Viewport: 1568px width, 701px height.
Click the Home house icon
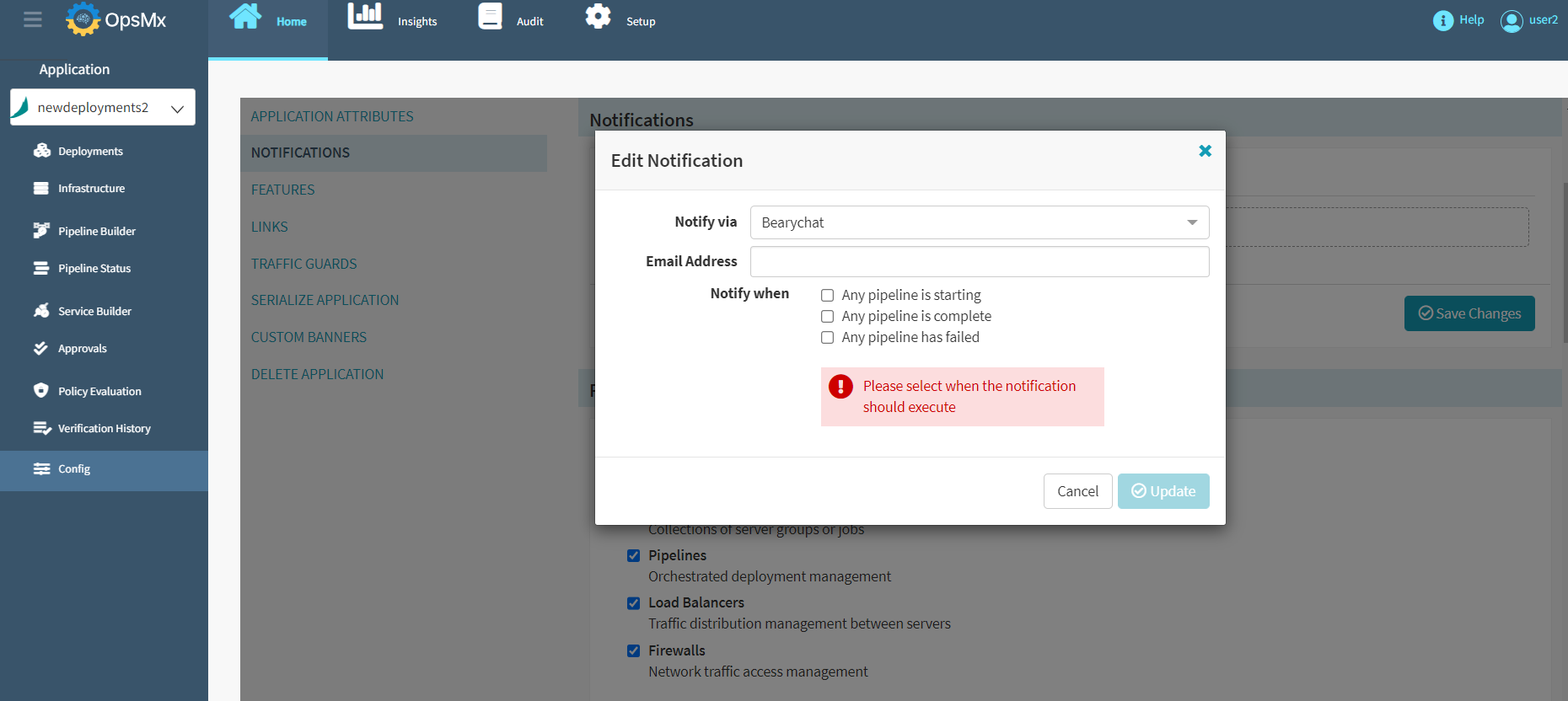[245, 17]
